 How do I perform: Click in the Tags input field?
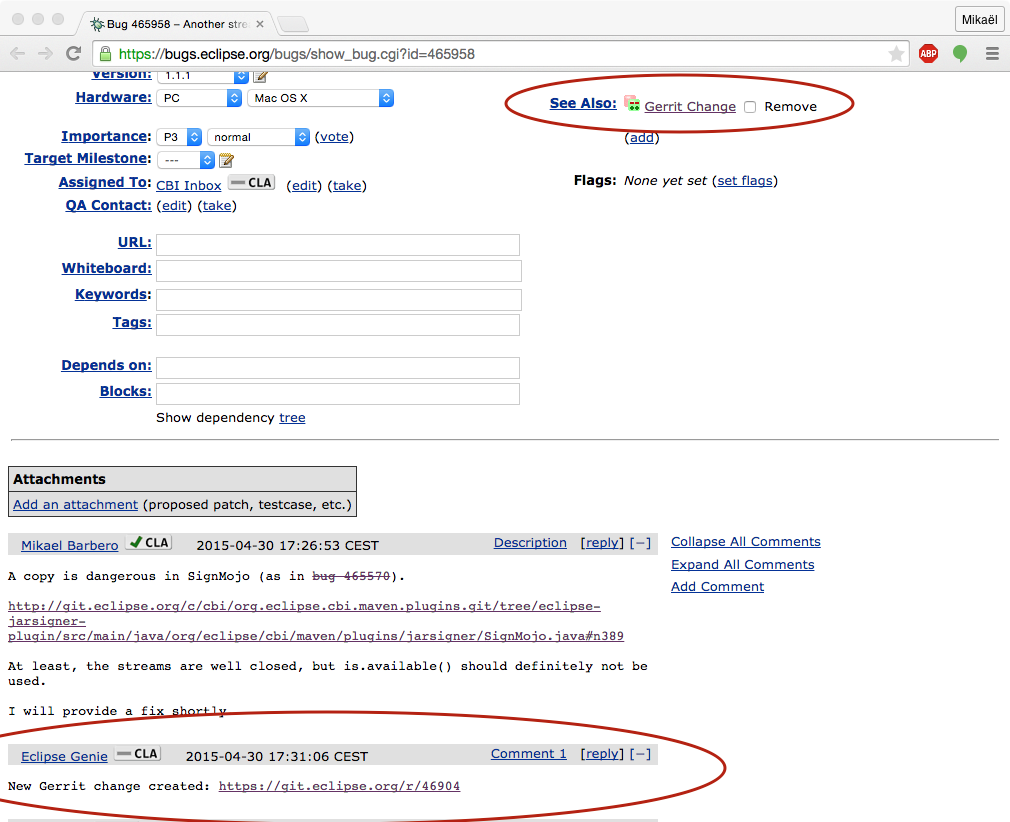tap(338, 325)
